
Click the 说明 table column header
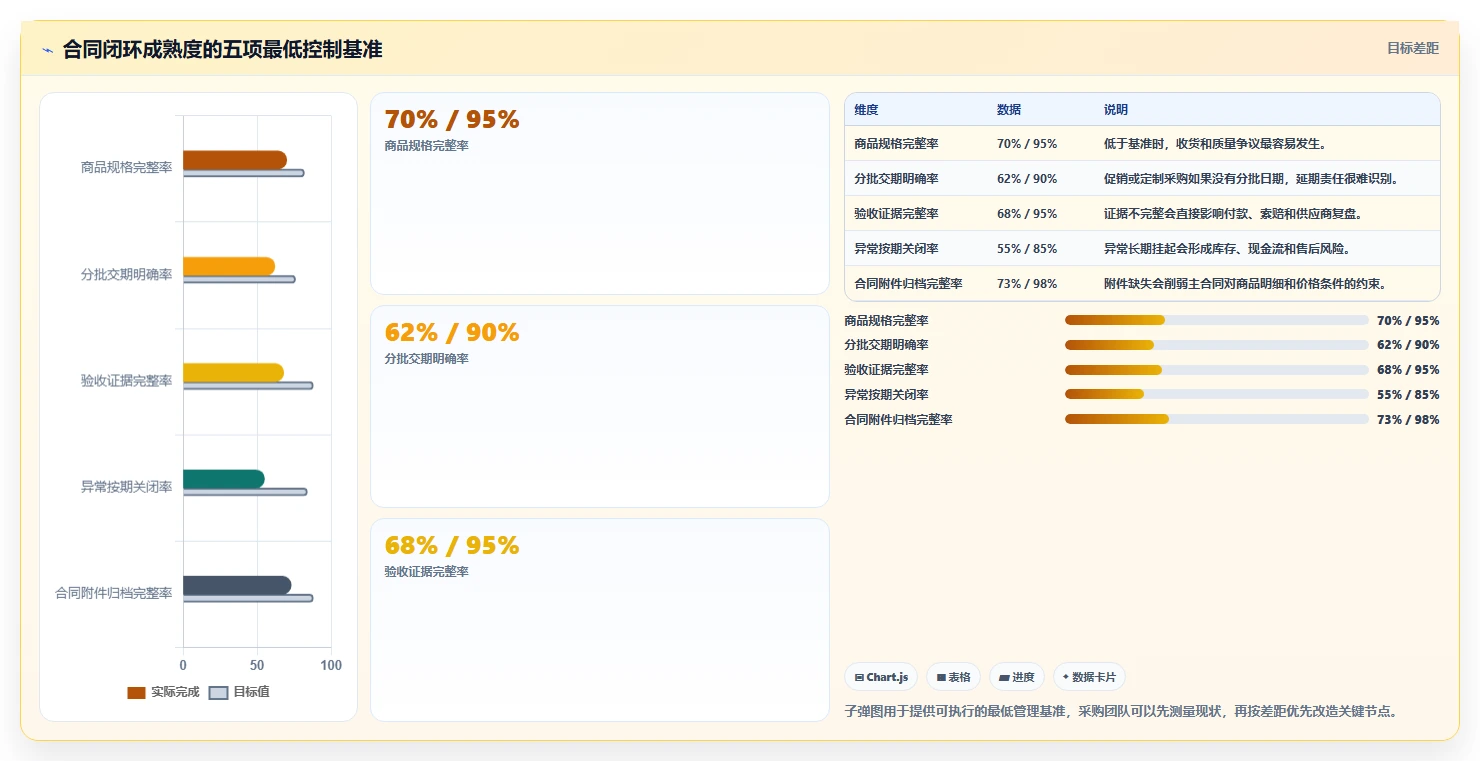pos(1116,110)
